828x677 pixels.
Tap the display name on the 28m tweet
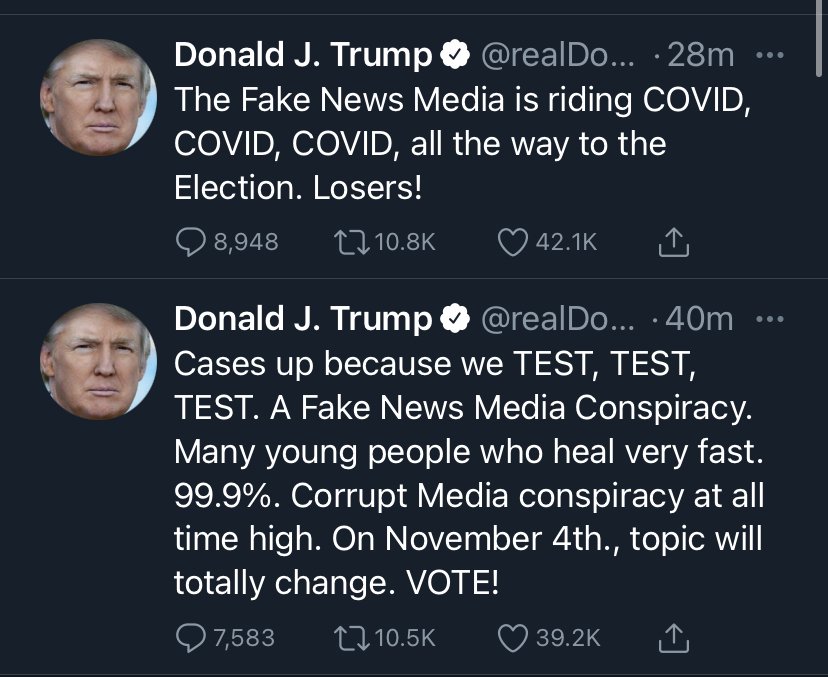click(304, 57)
